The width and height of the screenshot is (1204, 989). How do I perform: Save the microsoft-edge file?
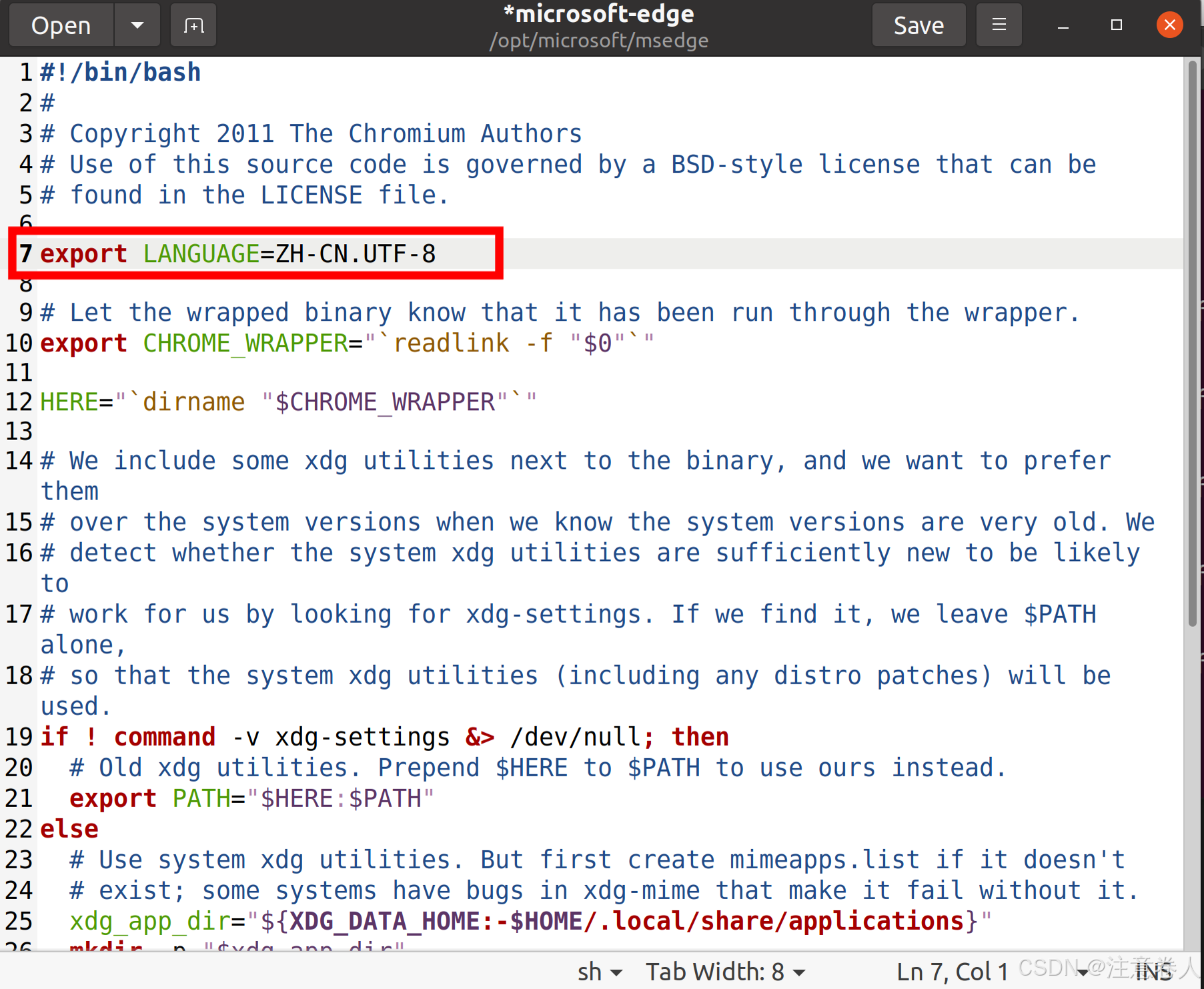(x=919, y=25)
